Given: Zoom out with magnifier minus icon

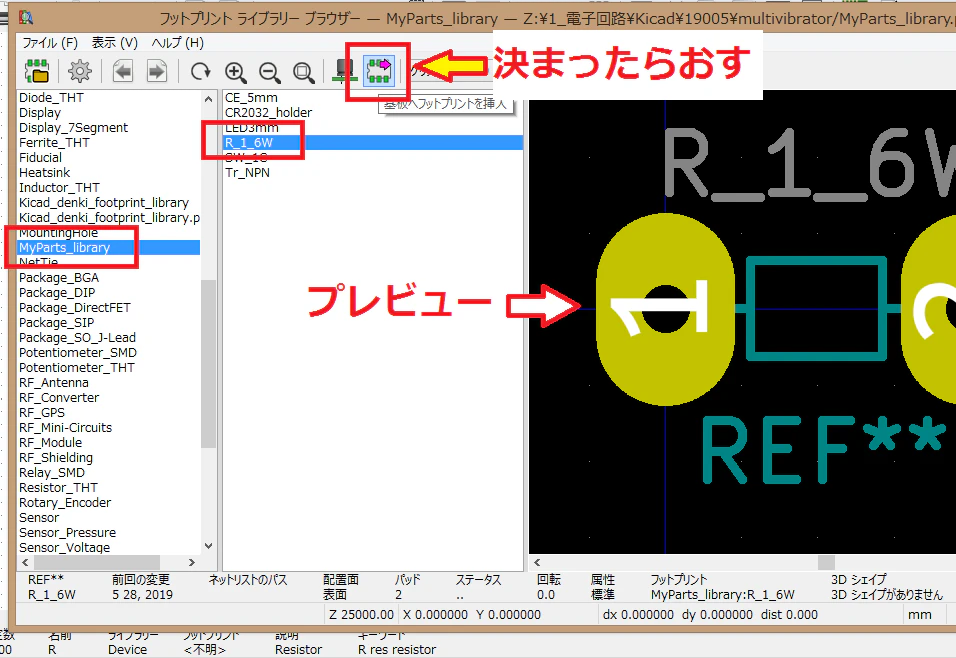Looking at the screenshot, I should pyautogui.click(x=269, y=72).
